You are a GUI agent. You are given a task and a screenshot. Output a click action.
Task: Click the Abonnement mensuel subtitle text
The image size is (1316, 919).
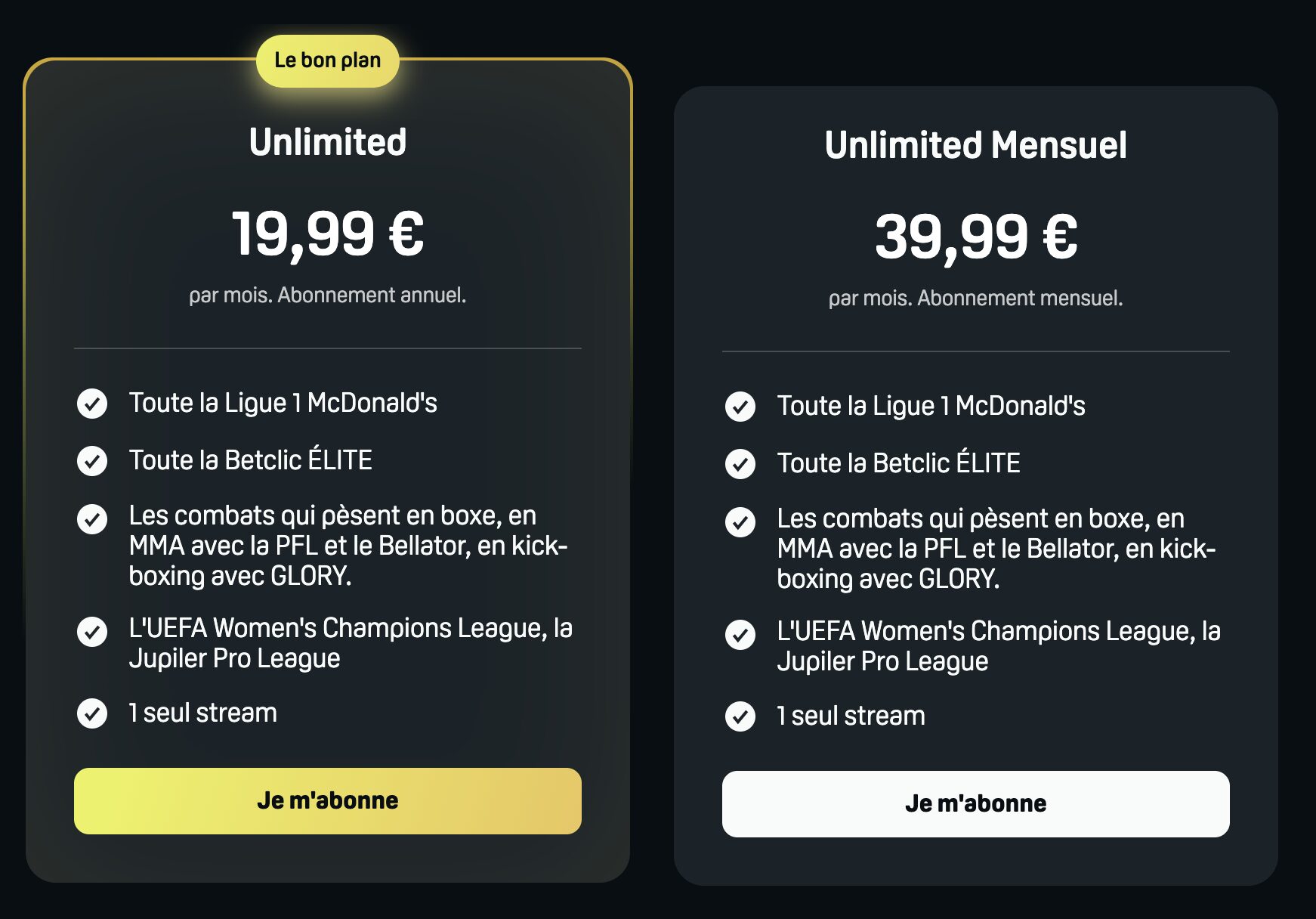(x=976, y=298)
